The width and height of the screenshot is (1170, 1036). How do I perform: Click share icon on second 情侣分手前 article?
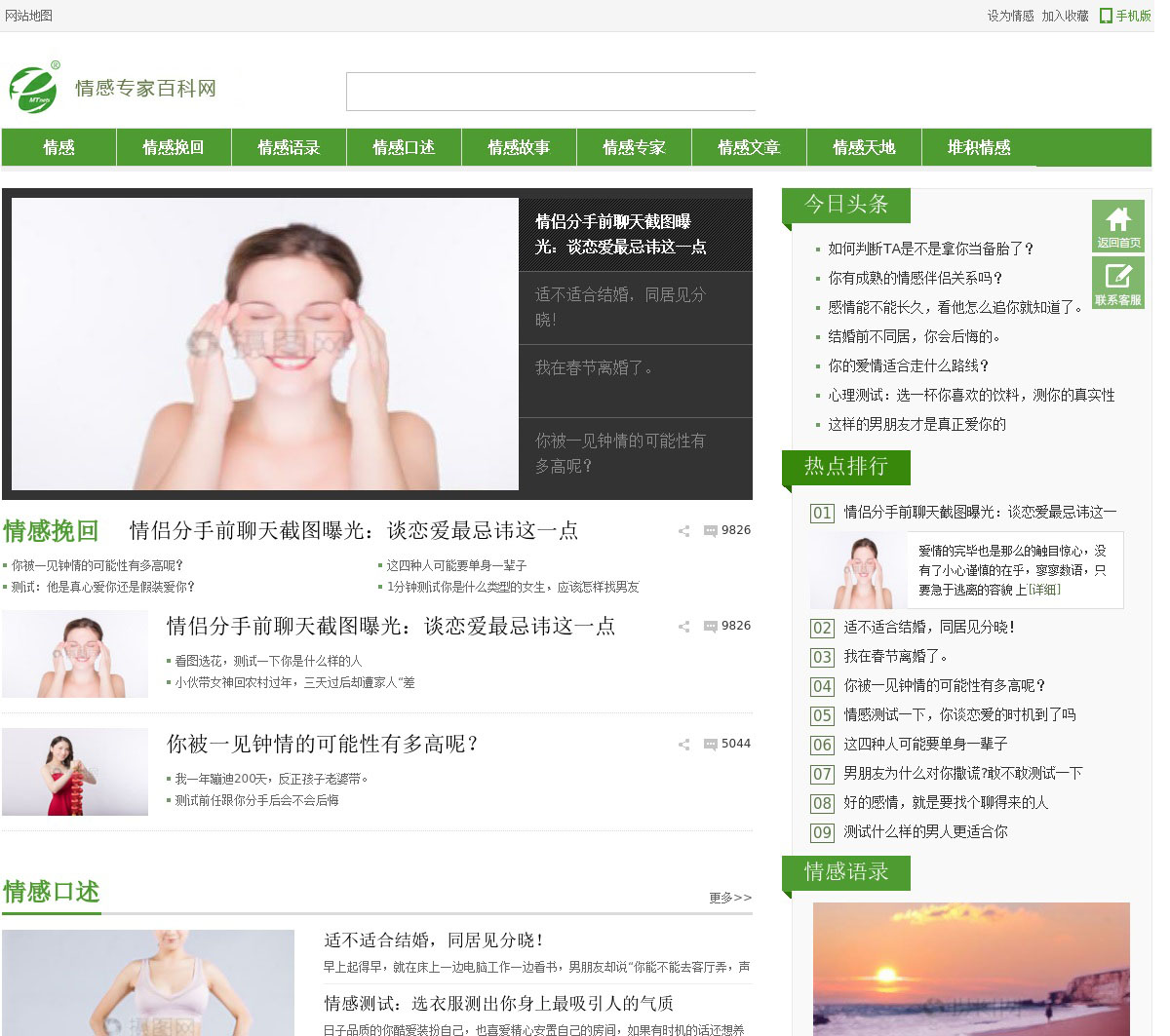(683, 627)
